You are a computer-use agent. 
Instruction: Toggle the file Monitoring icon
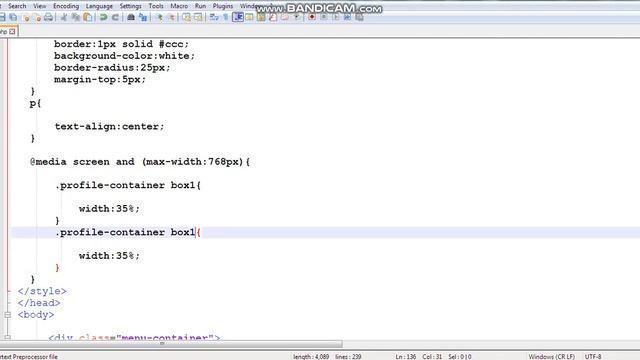pyautogui.click(x=297, y=17)
